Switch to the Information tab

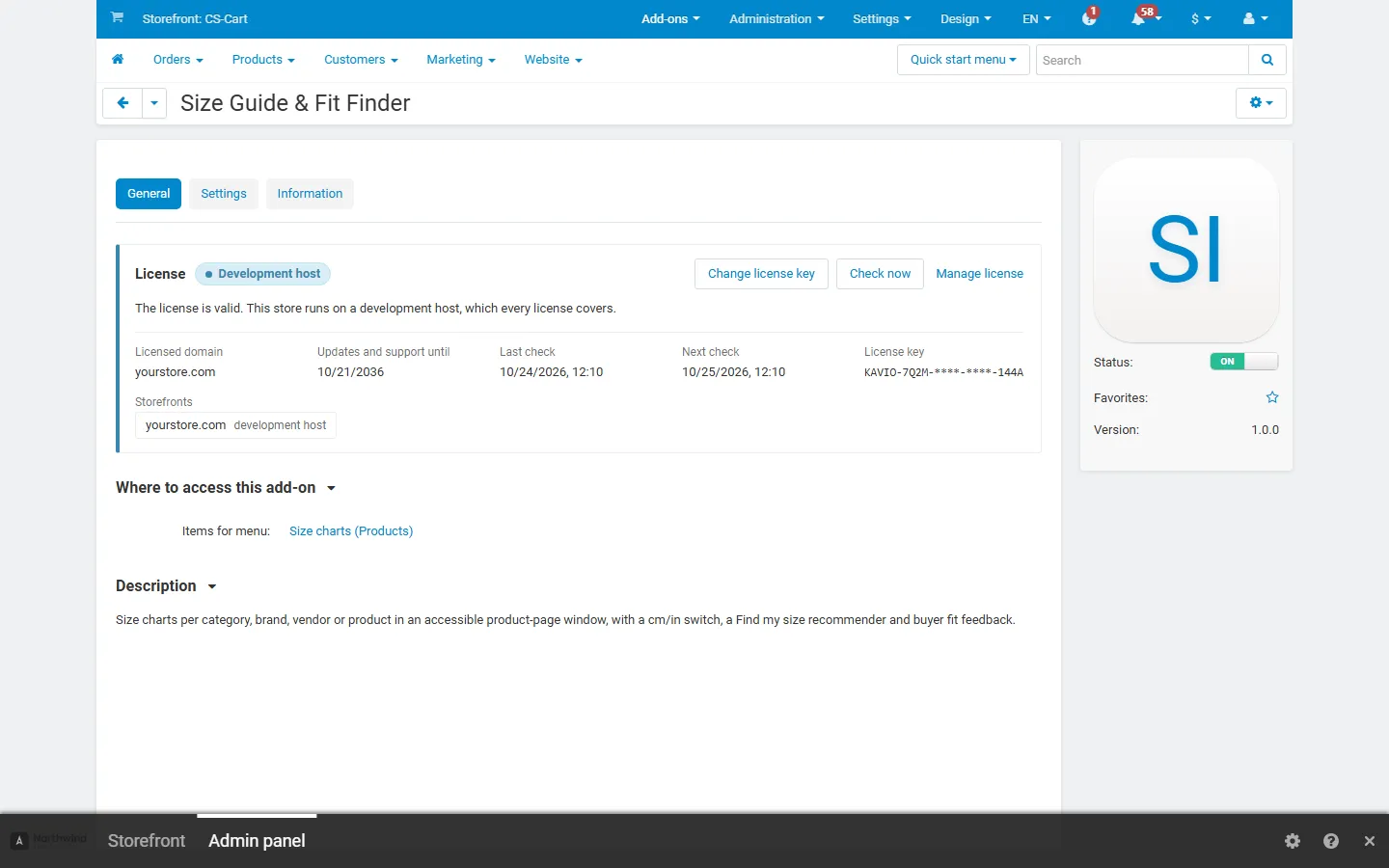(310, 194)
